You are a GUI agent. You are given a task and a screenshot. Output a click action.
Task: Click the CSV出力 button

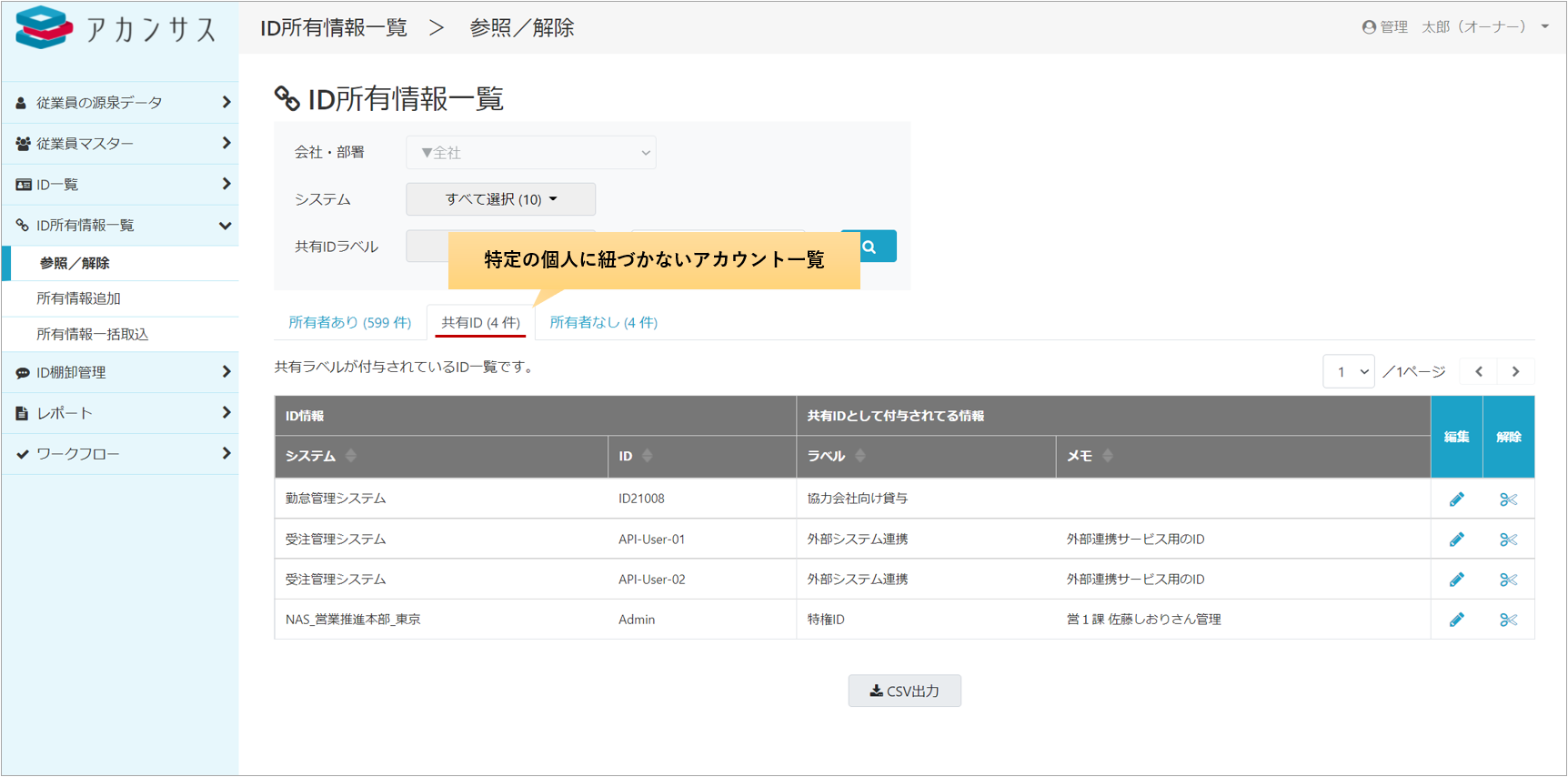(904, 691)
